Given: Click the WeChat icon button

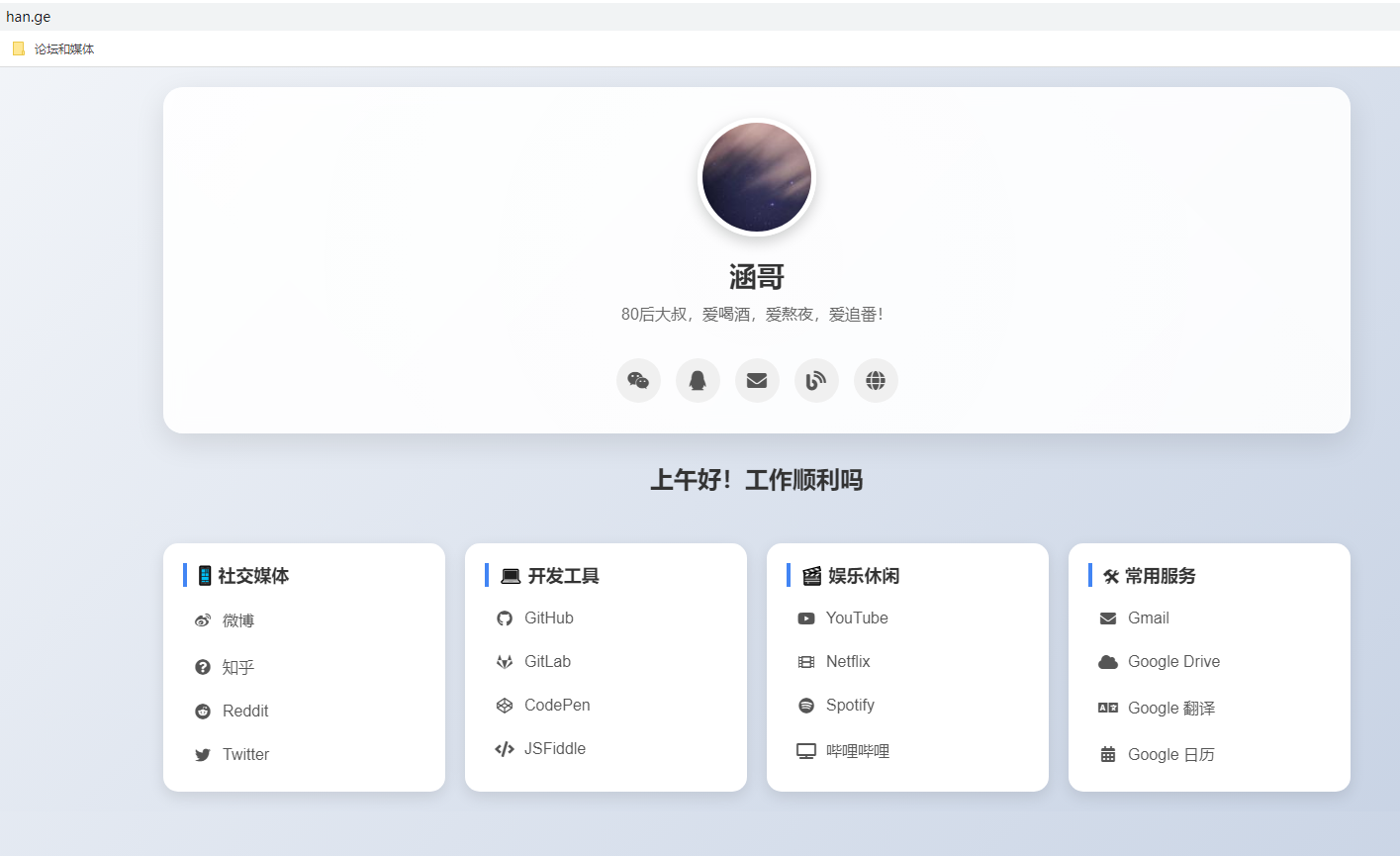Looking at the screenshot, I should pyautogui.click(x=638, y=381).
